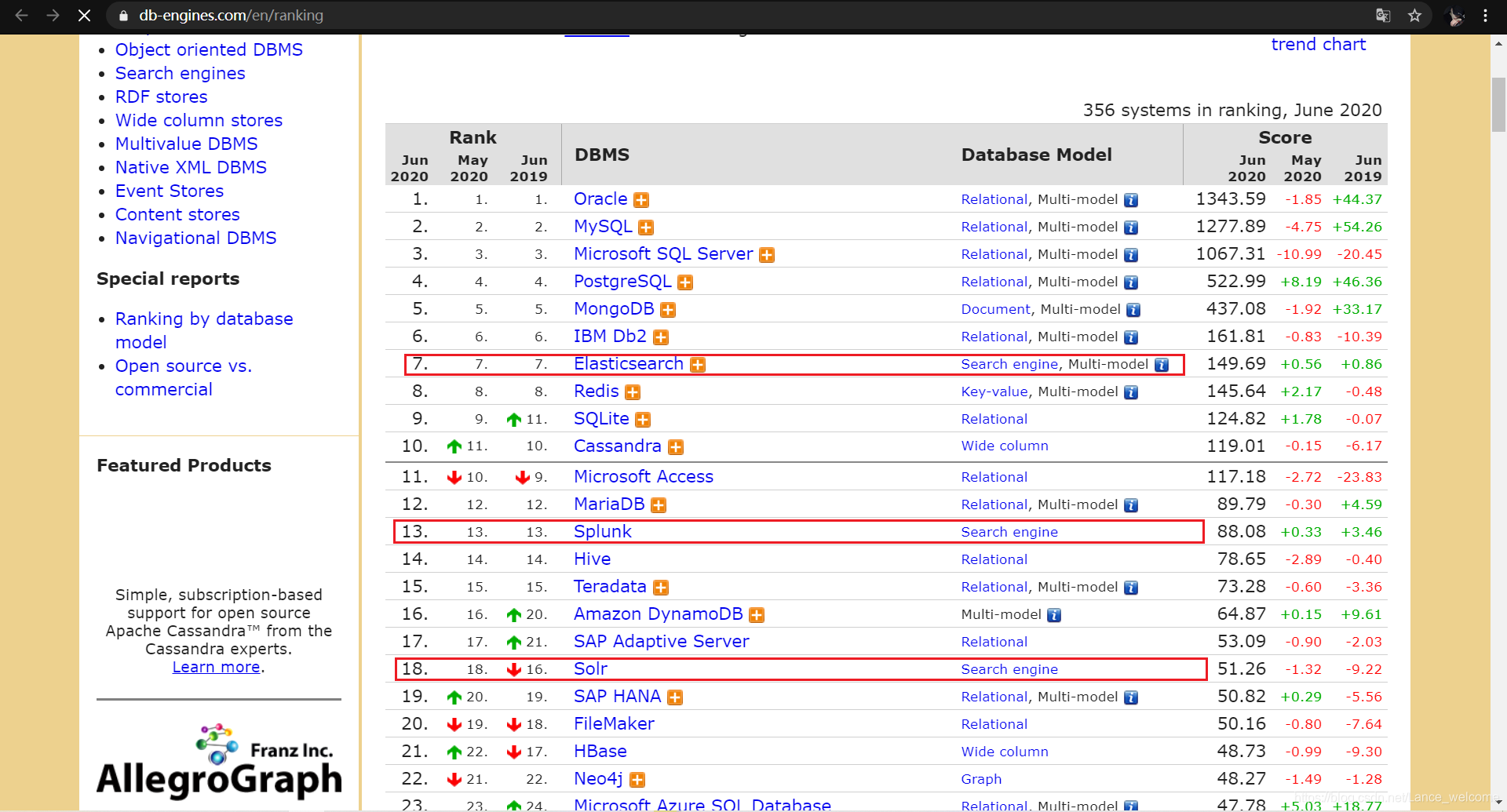Open Event Stores category
The height and width of the screenshot is (812, 1507).
click(170, 191)
